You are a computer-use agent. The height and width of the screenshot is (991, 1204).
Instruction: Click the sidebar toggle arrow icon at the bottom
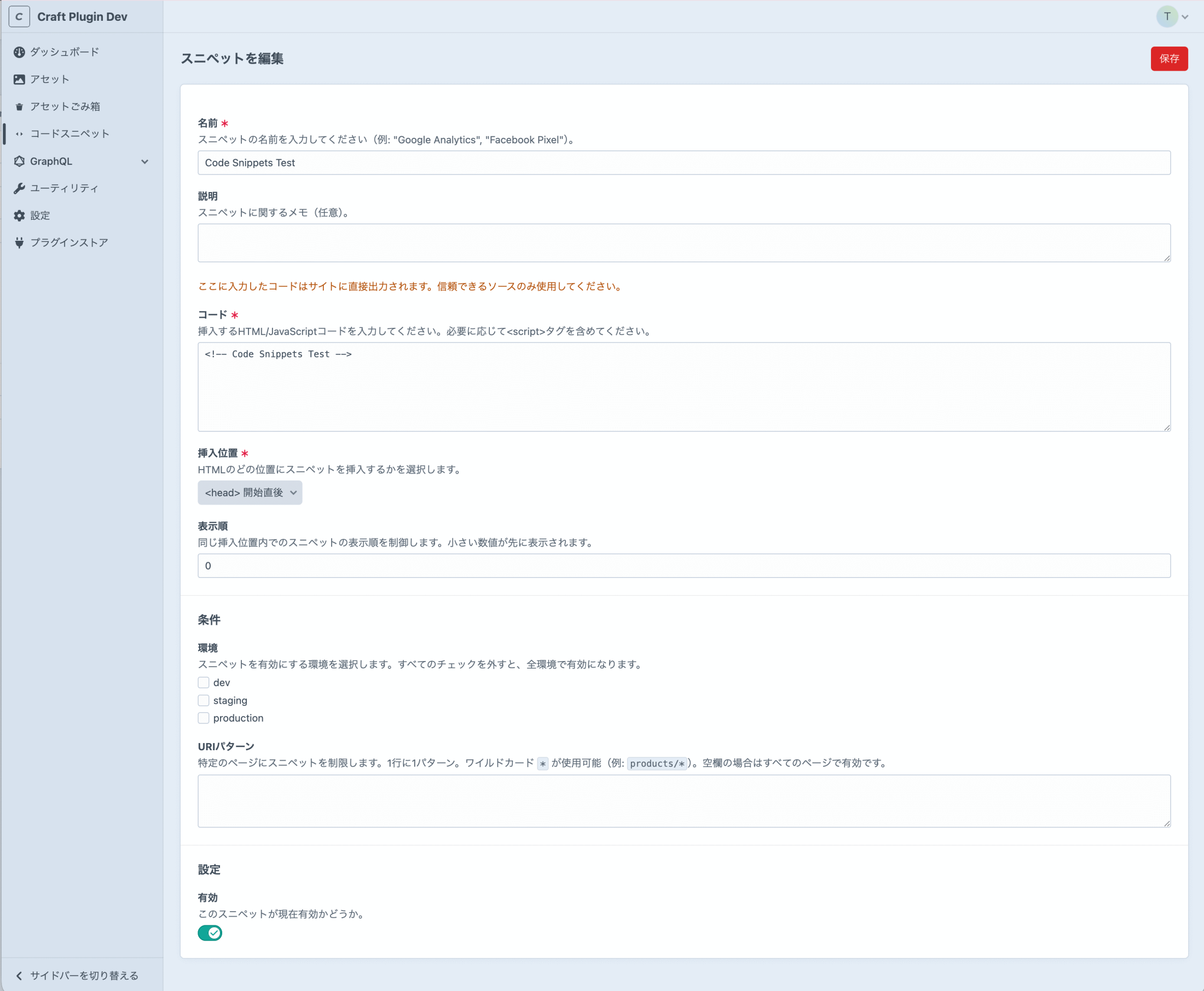19,976
